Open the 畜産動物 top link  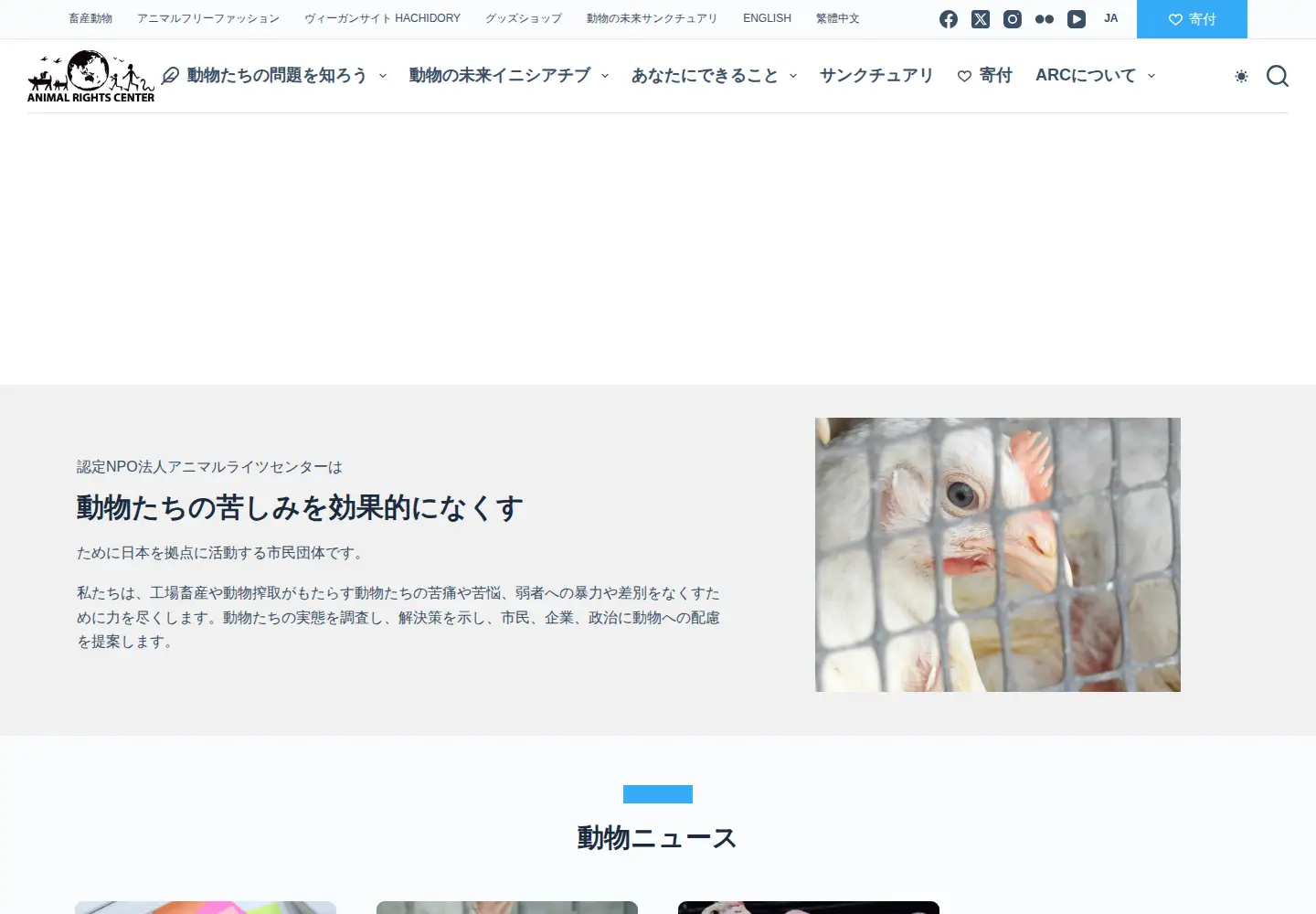pos(90,18)
